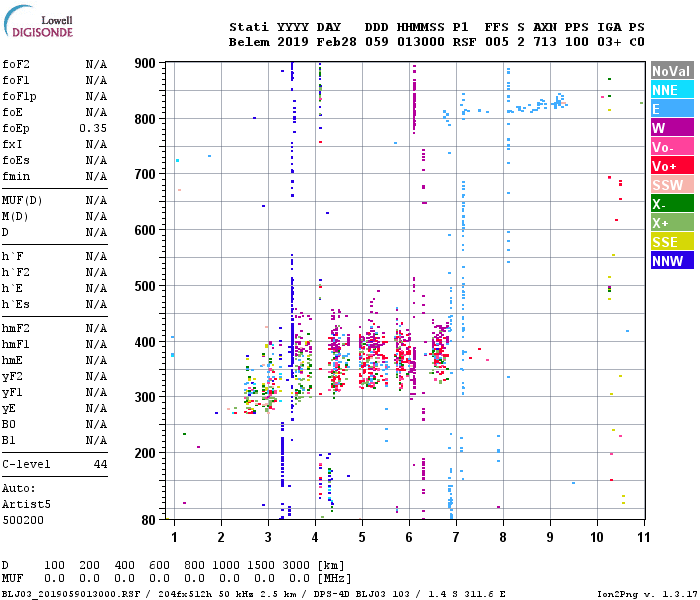This screenshot has height=600, width=700.
Task: Click the B1 parameter label
Action: point(9,441)
